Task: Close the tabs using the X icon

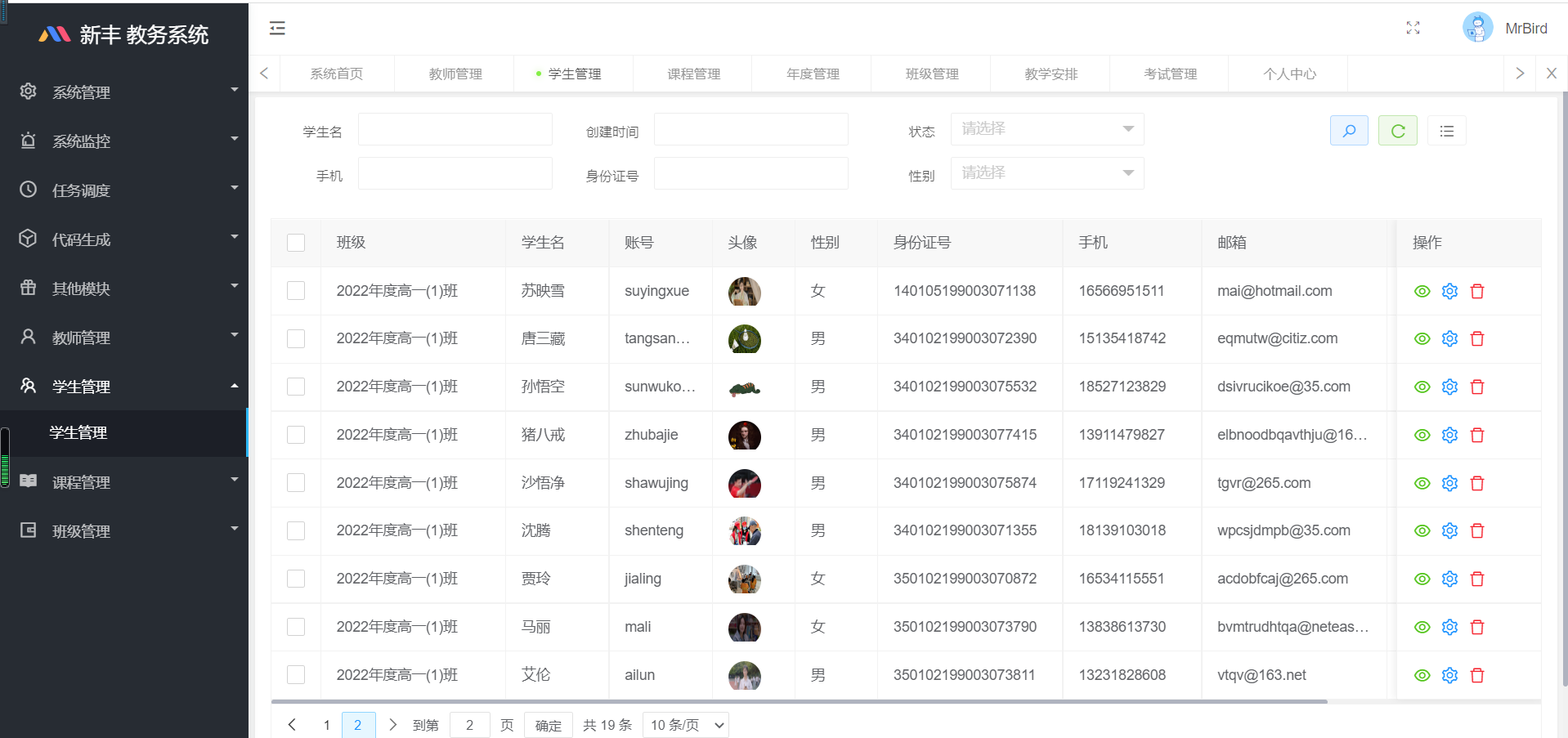Action: (1552, 74)
